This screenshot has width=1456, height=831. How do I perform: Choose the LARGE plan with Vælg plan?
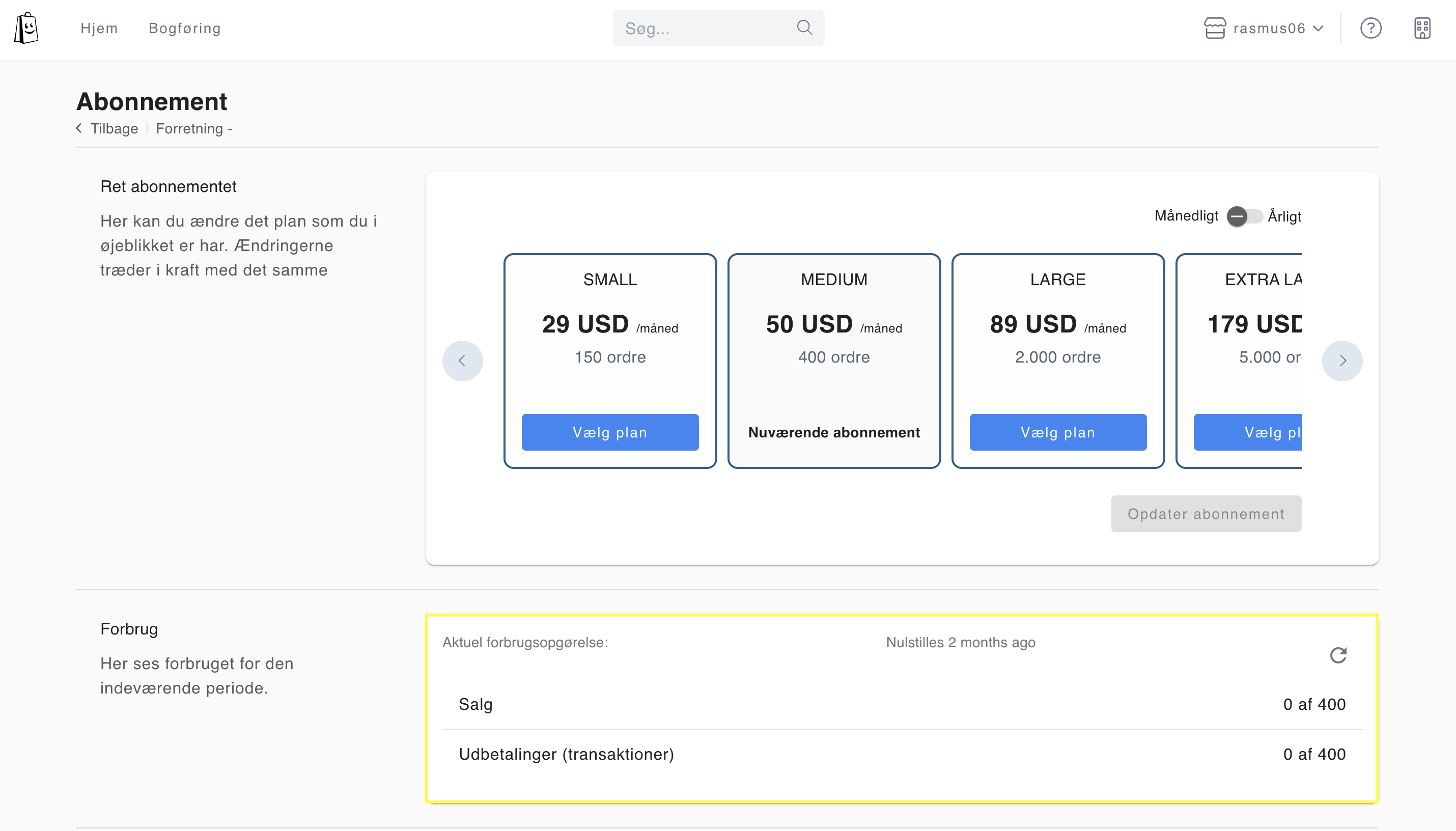pos(1058,432)
